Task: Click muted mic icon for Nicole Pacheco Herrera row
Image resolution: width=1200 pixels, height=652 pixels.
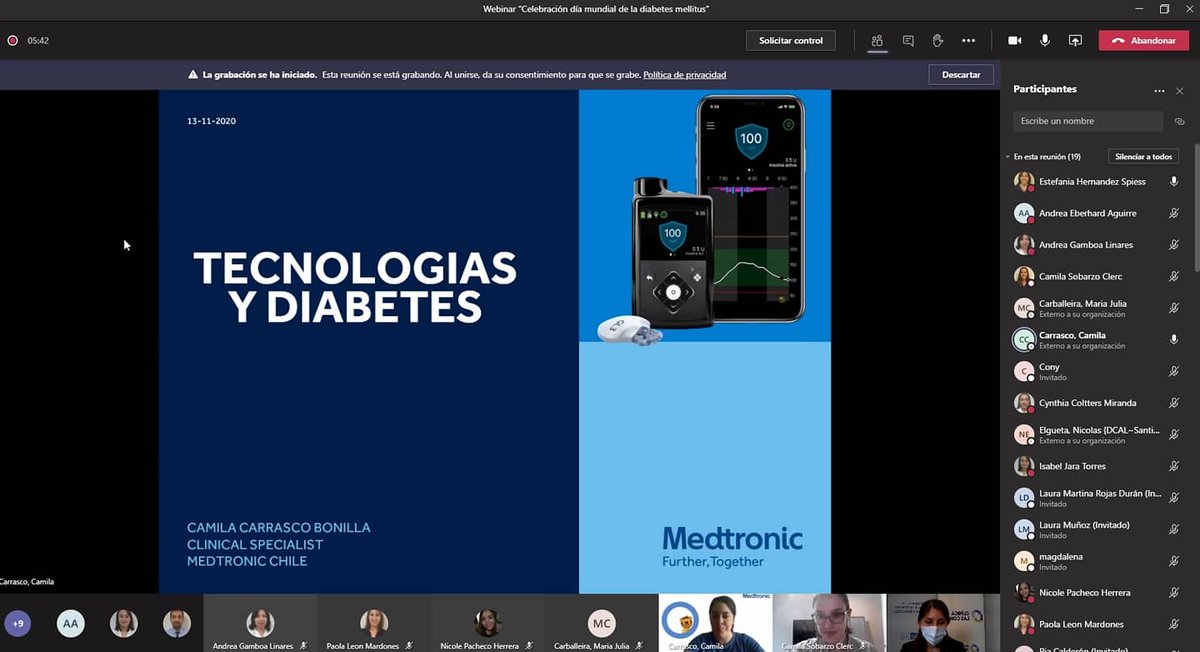Action: coord(1174,592)
